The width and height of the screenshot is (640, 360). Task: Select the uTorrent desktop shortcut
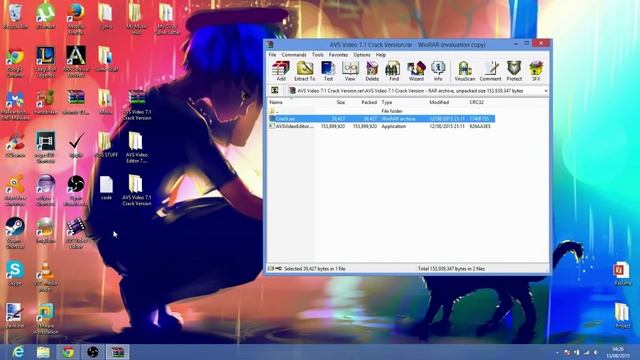pyautogui.click(x=46, y=17)
